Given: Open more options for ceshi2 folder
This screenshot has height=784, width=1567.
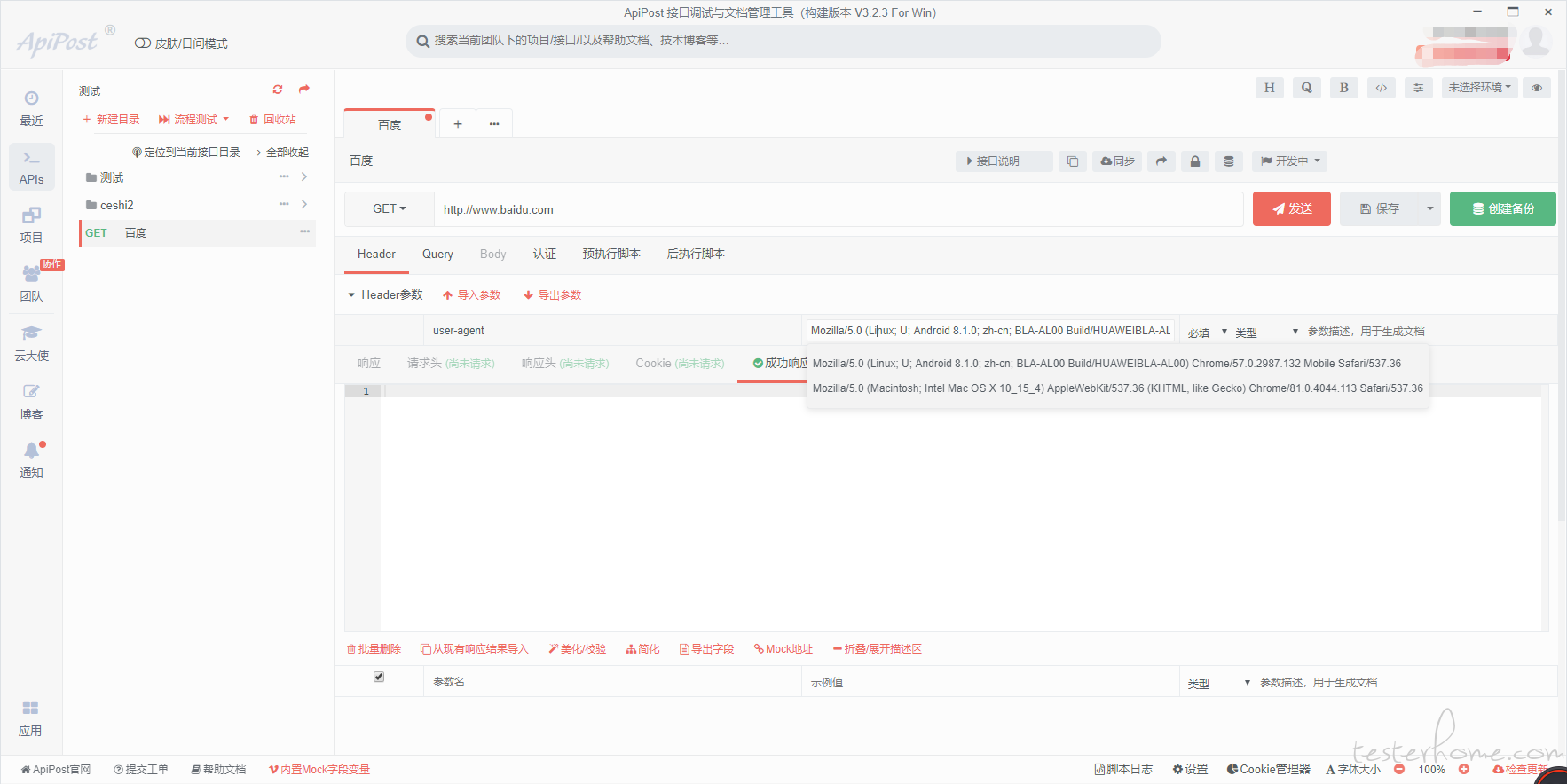Looking at the screenshot, I should (284, 204).
